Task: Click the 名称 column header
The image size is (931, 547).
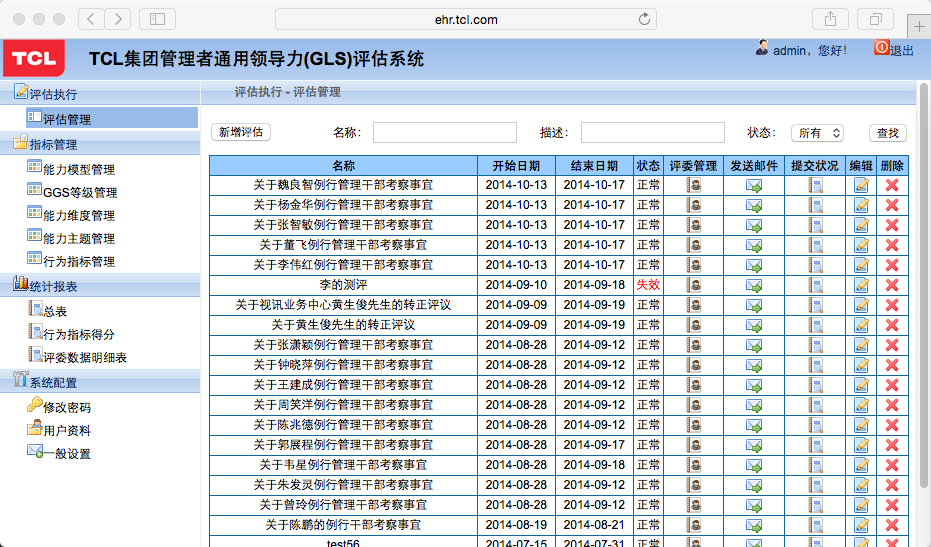Action: (x=343, y=166)
